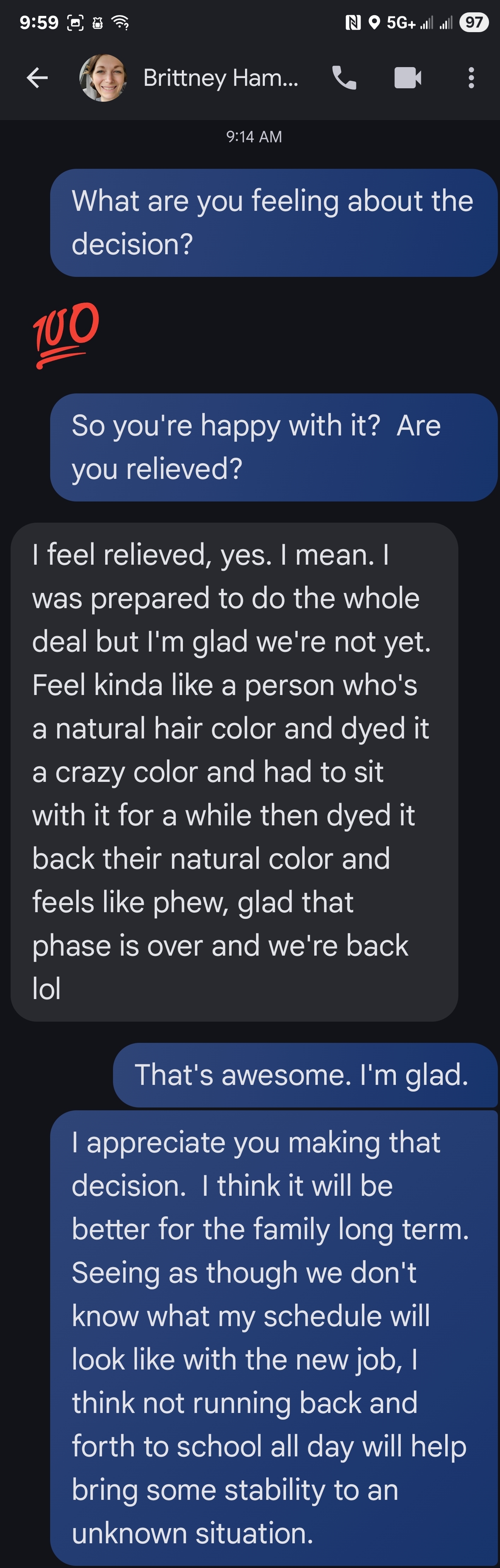500x1568 pixels.
Task: Tap the NFC status bar icon
Action: 353,23
